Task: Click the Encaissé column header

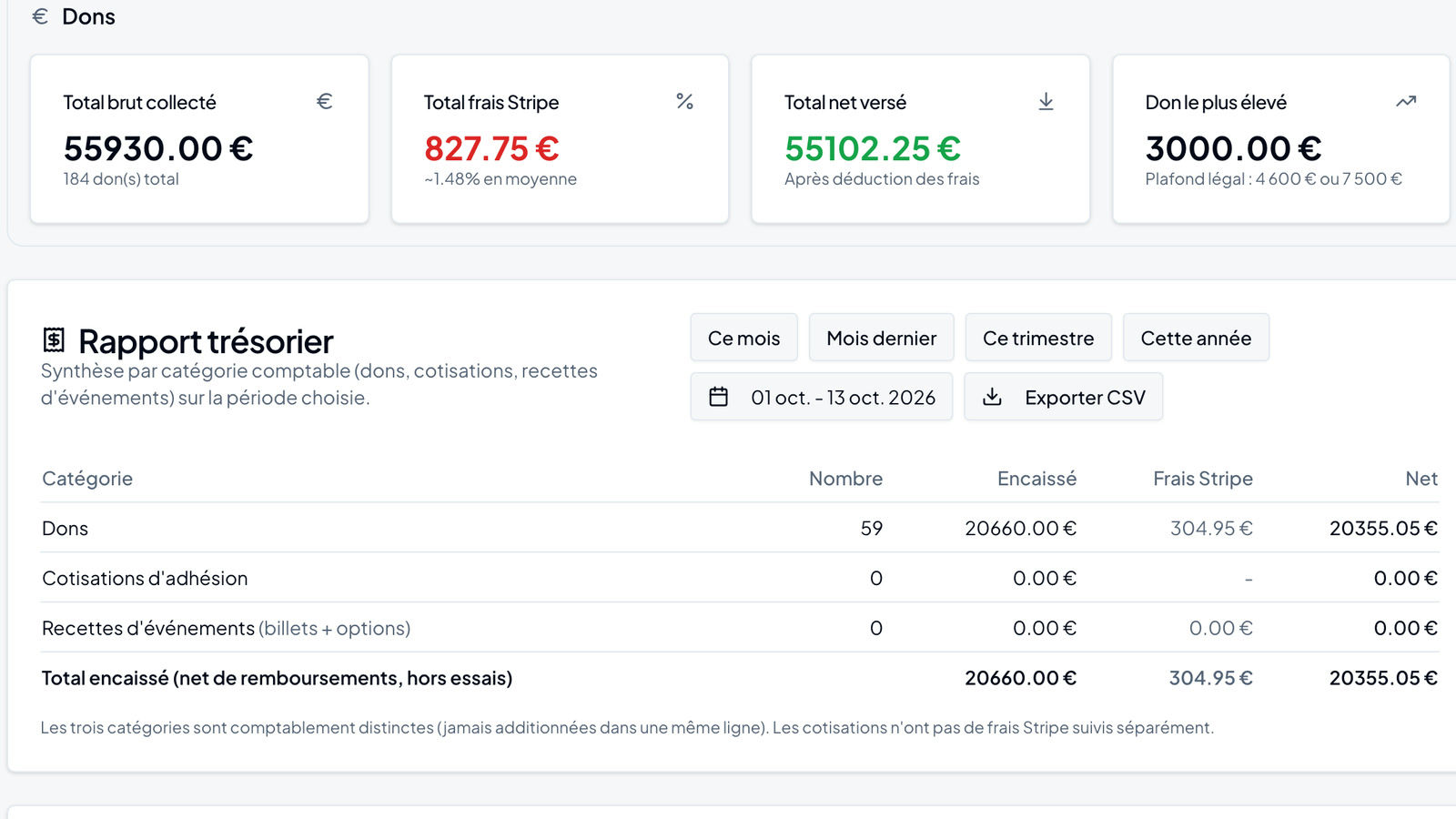Action: 1036,479
